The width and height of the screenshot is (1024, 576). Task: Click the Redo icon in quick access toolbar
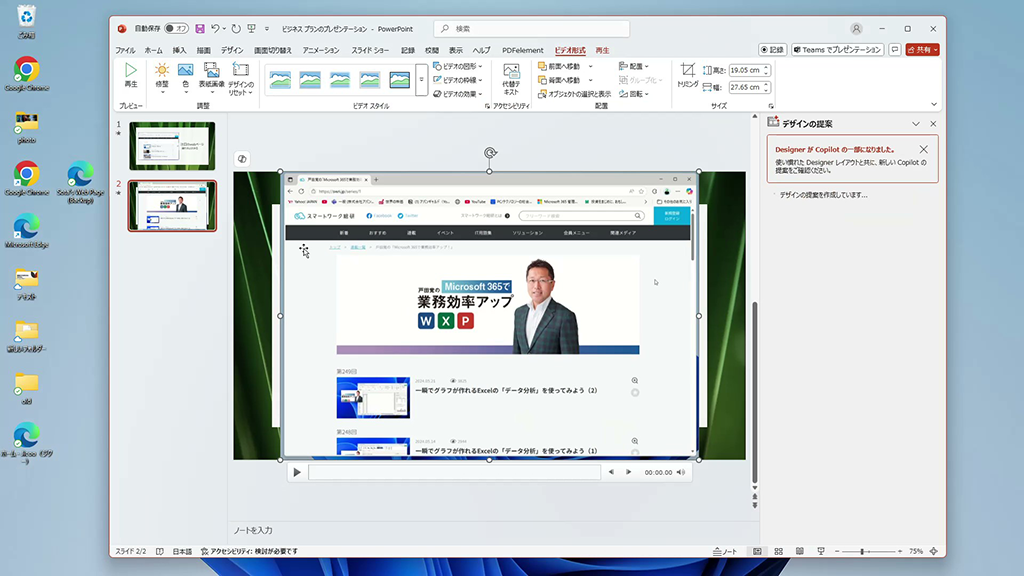pos(236,29)
